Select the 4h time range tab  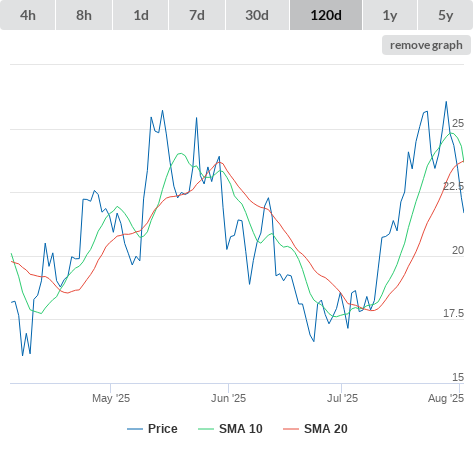28,15
